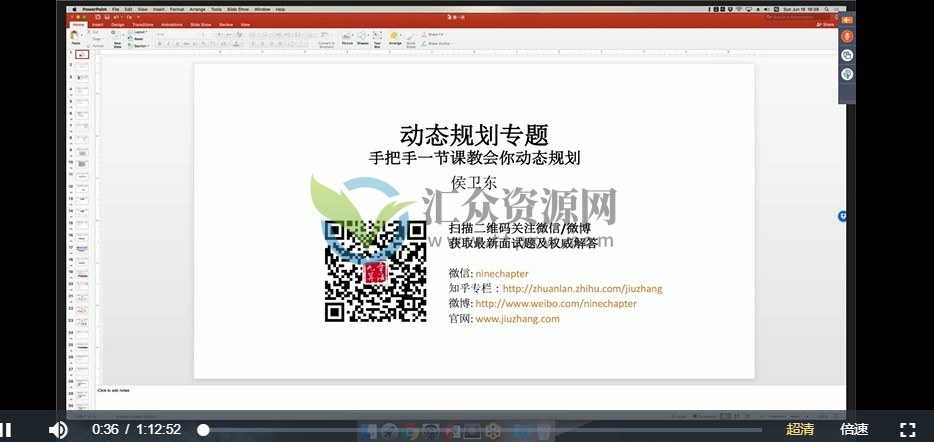Open the Layout dropdown

click(139, 32)
